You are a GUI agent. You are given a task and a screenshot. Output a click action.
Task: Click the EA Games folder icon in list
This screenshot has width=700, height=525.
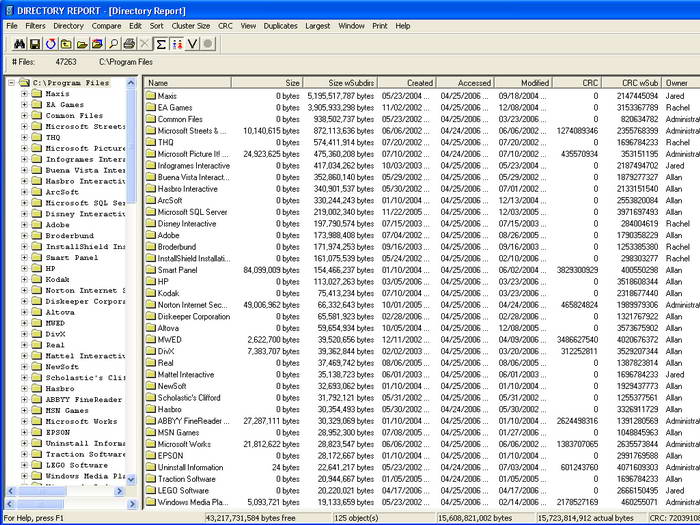pos(151,107)
